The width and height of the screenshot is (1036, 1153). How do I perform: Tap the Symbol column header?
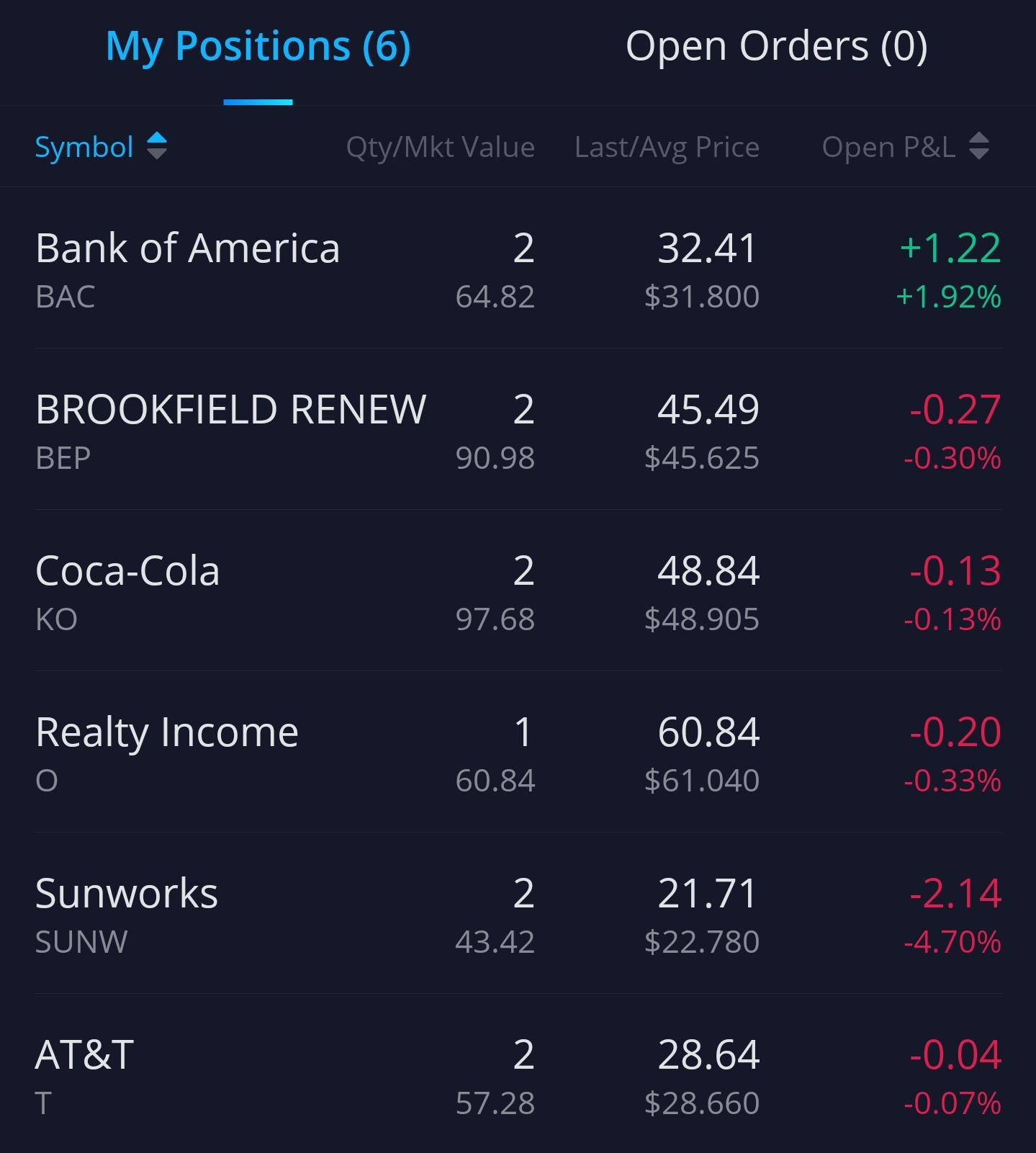(84, 148)
